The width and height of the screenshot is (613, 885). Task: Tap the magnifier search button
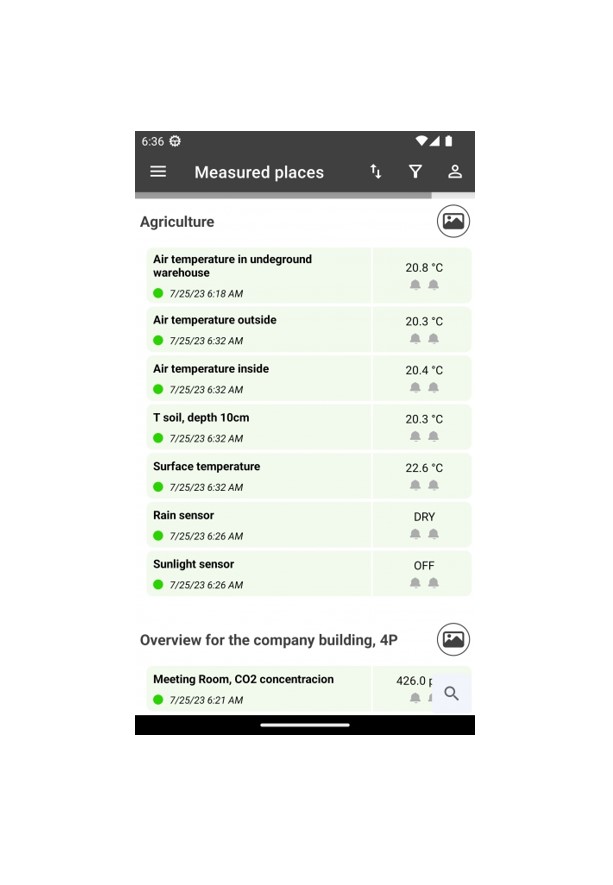[x=452, y=693]
